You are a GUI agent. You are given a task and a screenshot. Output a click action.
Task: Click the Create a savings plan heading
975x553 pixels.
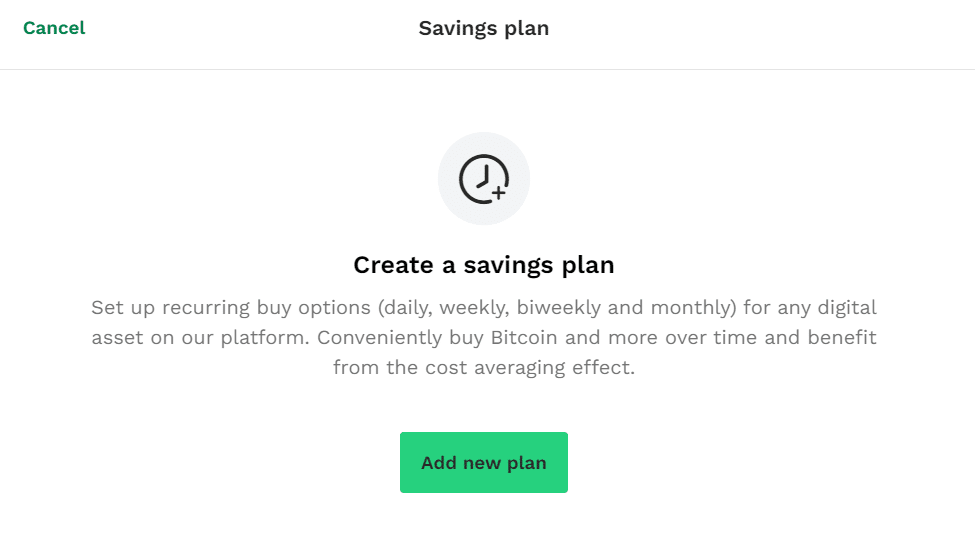pos(484,265)
